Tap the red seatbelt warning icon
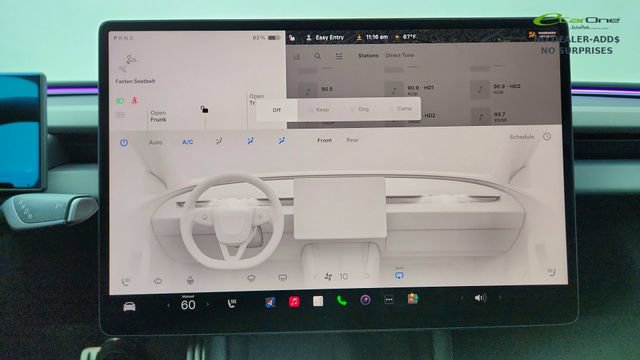 click(134, 100)
